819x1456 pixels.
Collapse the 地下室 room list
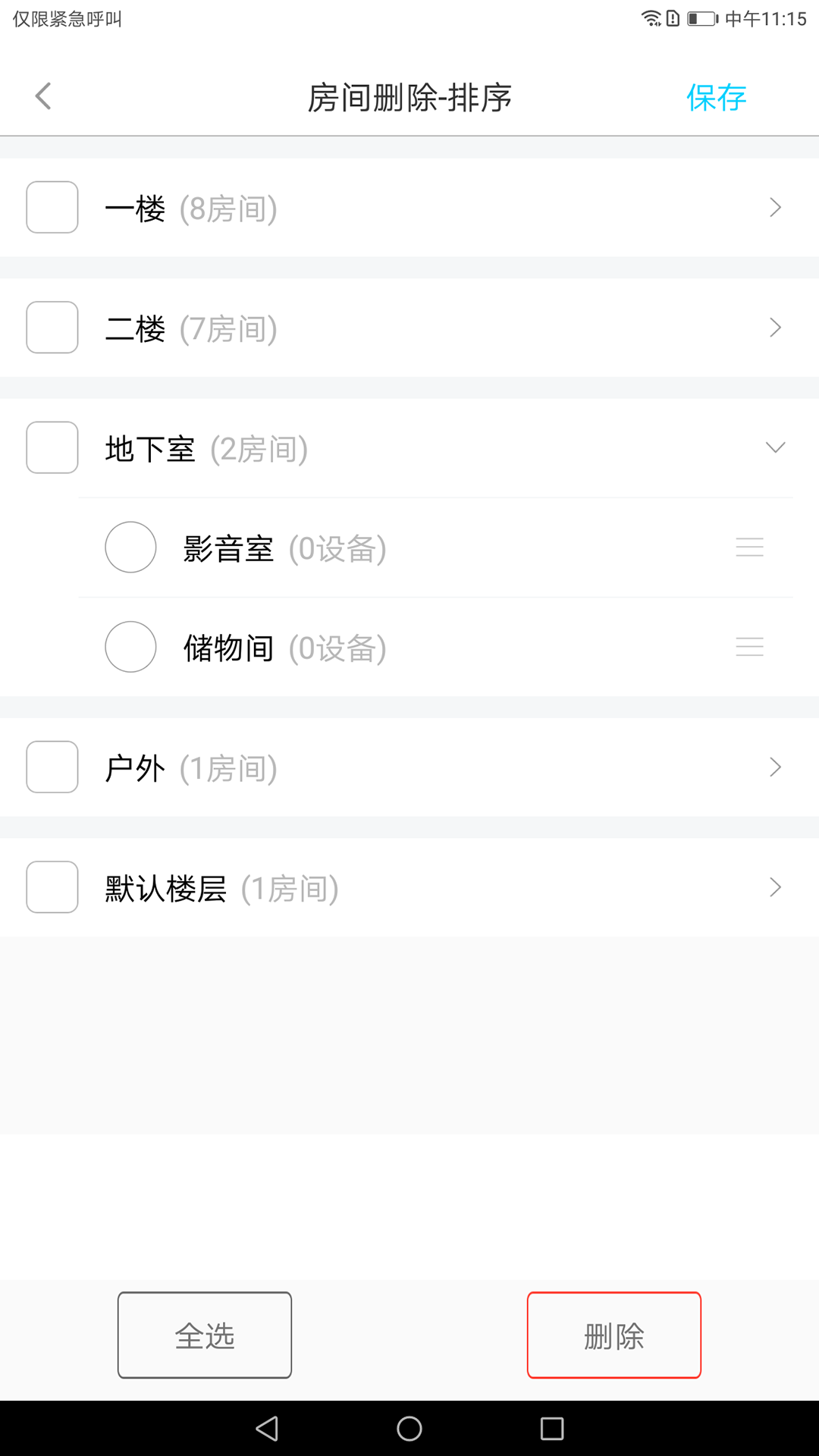pyautogui.click(x=775, y=447)
